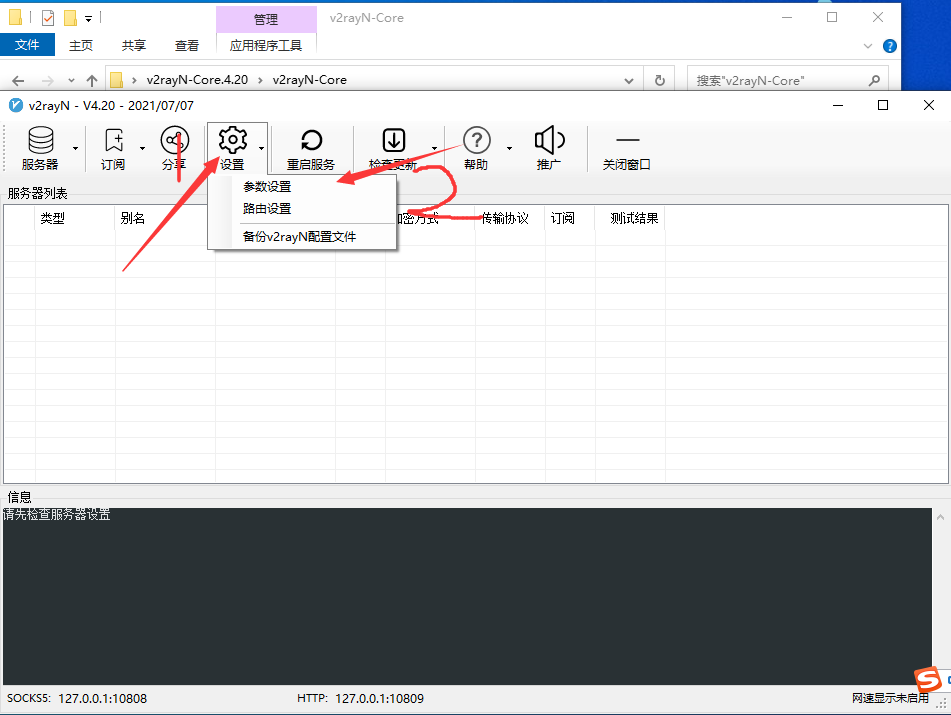951x715 pixels.
Task: Click the 分享 share toolbar icon
Action: (x=175, y=149)
